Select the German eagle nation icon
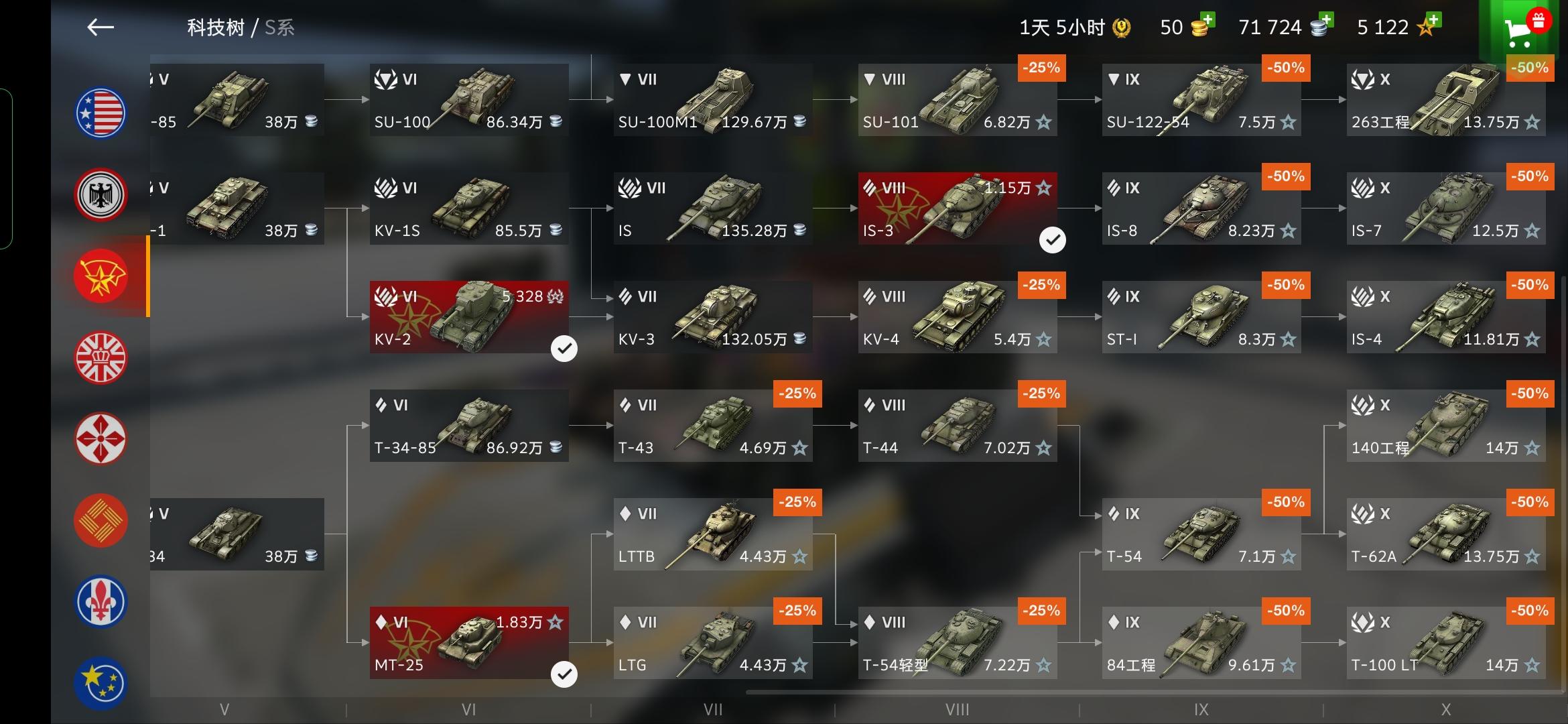The height and width of the screenshot is (724, 1568). (101, 194)
